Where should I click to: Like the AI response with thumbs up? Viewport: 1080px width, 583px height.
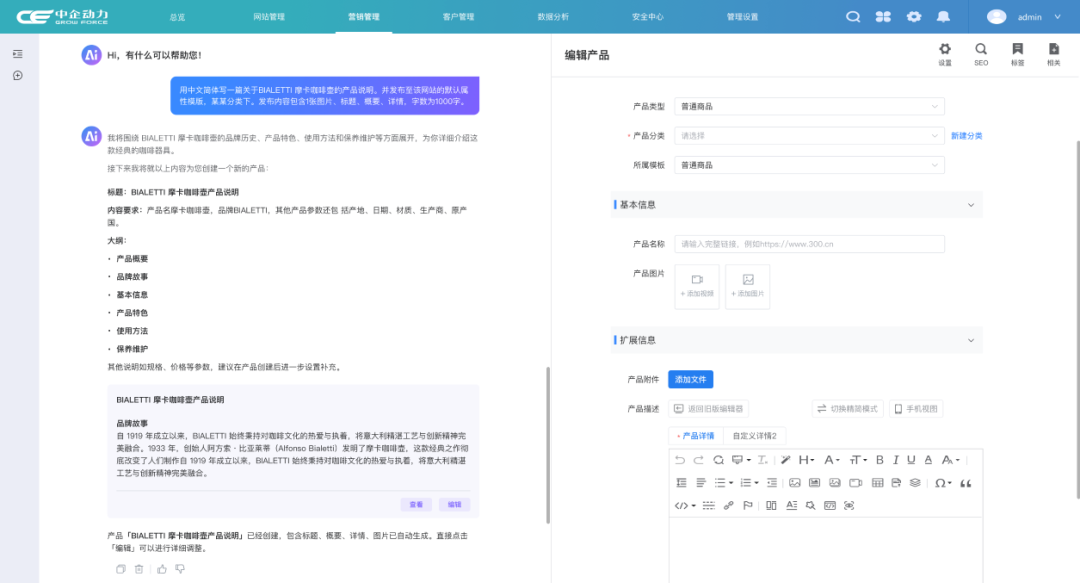[x=162, y=569]
